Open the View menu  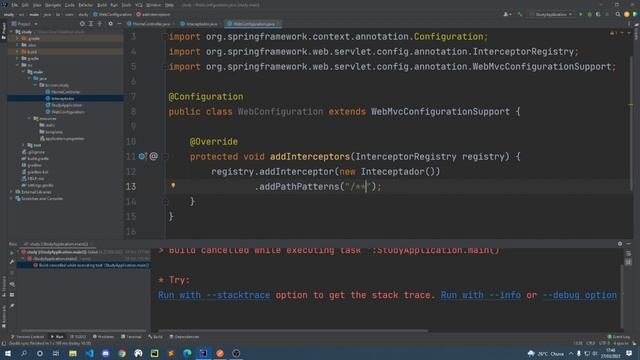point(37,5)
